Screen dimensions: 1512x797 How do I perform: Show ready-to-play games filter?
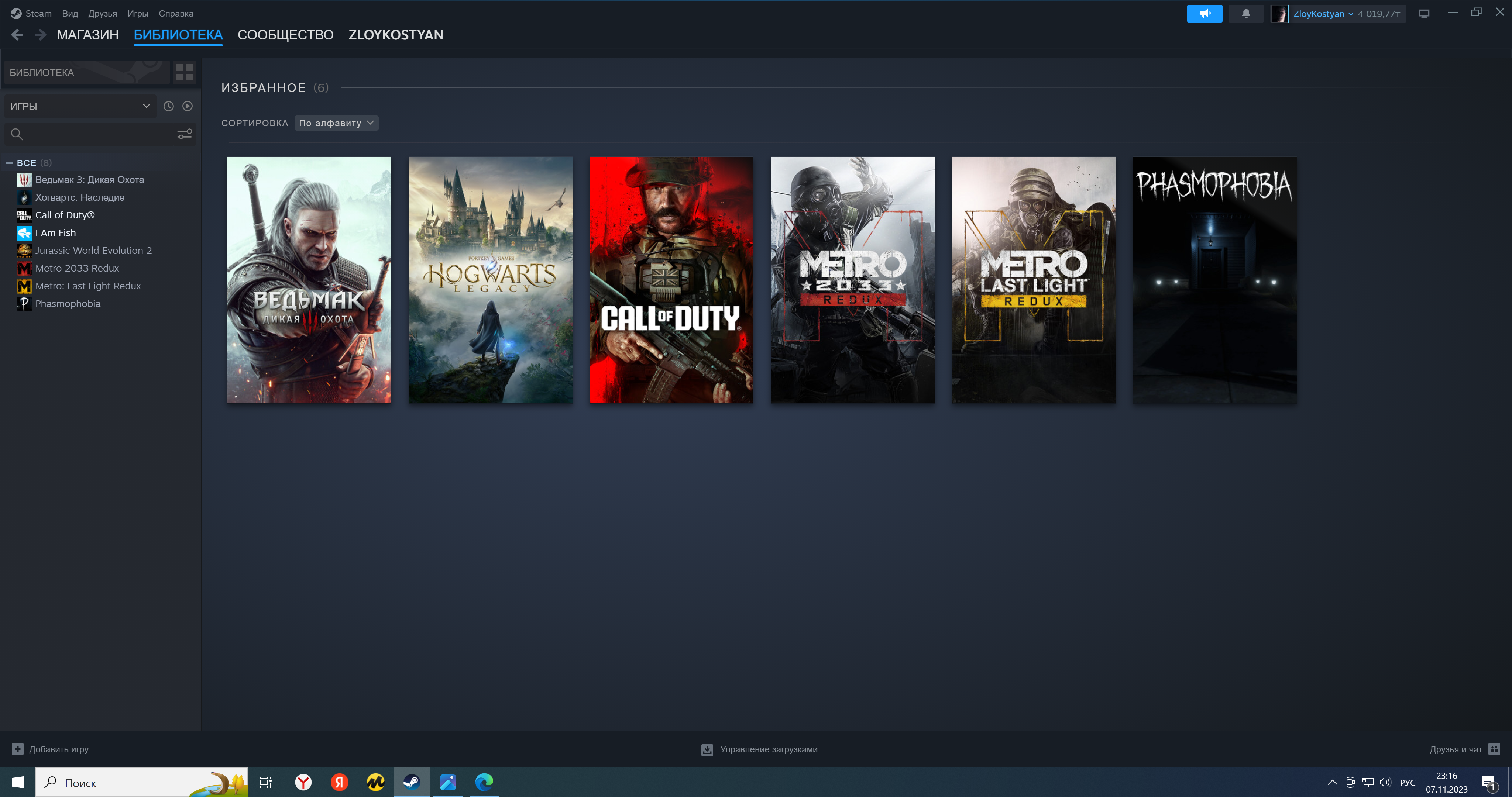[187, 106]
